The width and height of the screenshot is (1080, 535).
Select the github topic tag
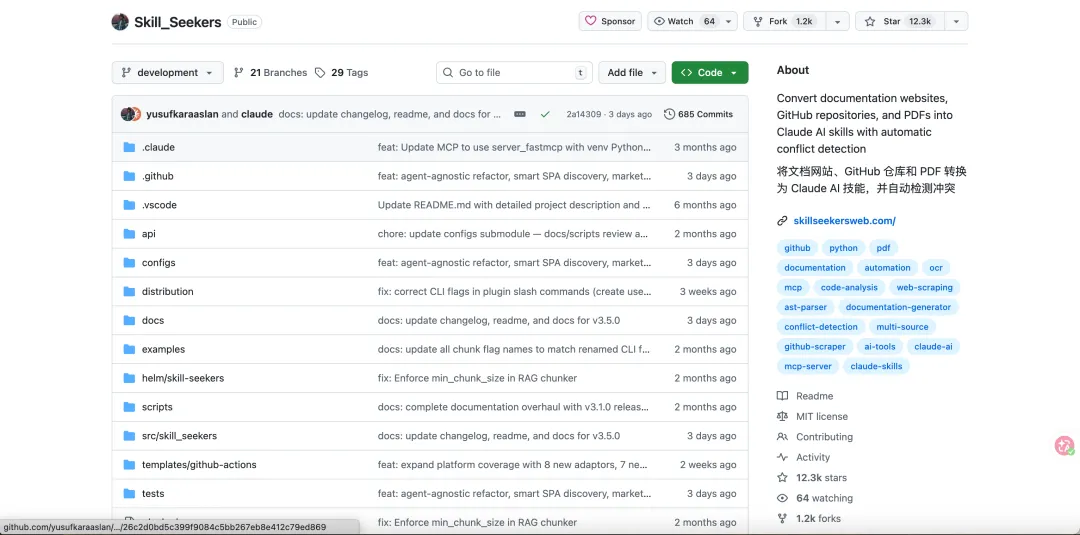[x=797, y=248]
